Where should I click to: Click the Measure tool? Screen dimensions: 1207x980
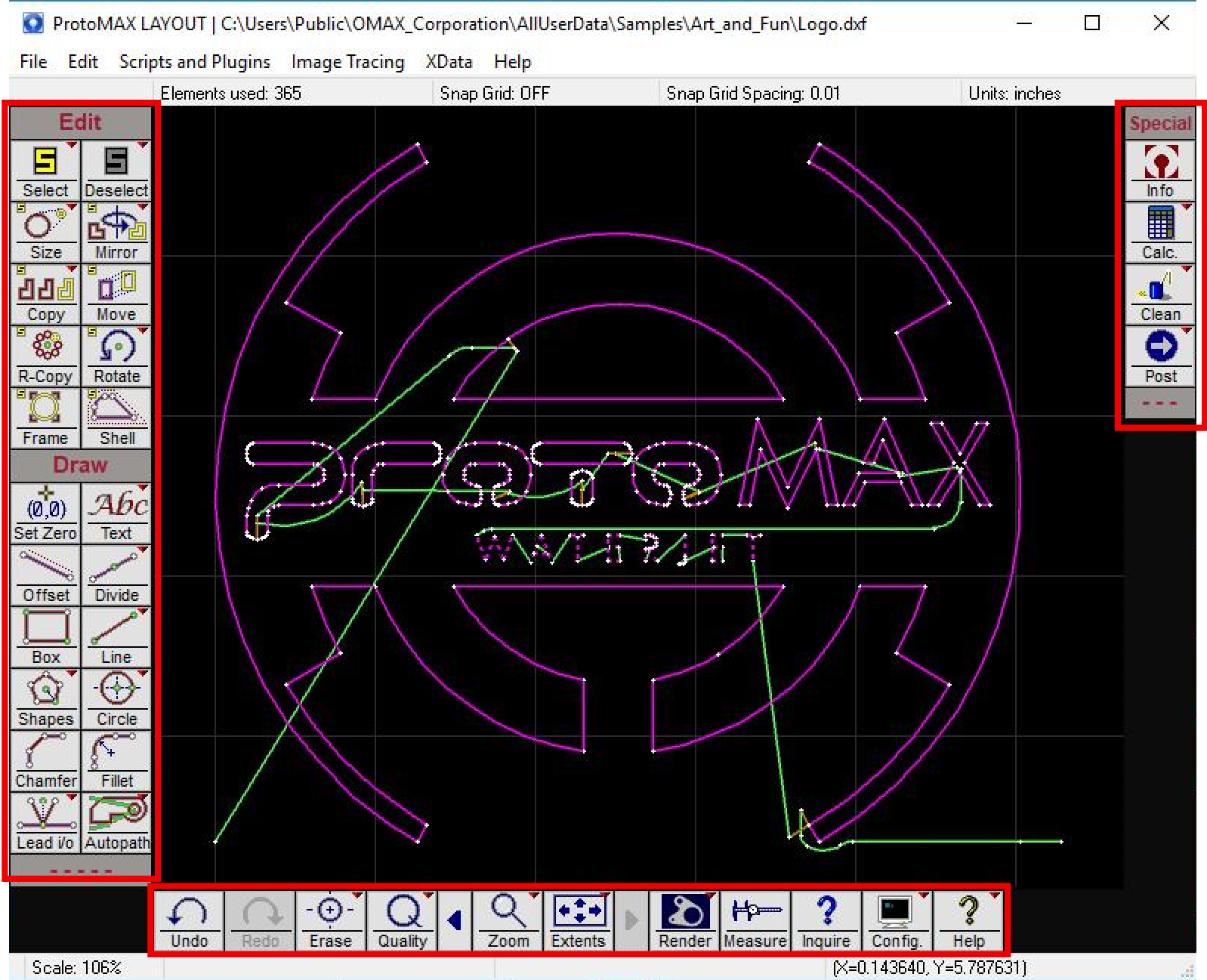755,920
